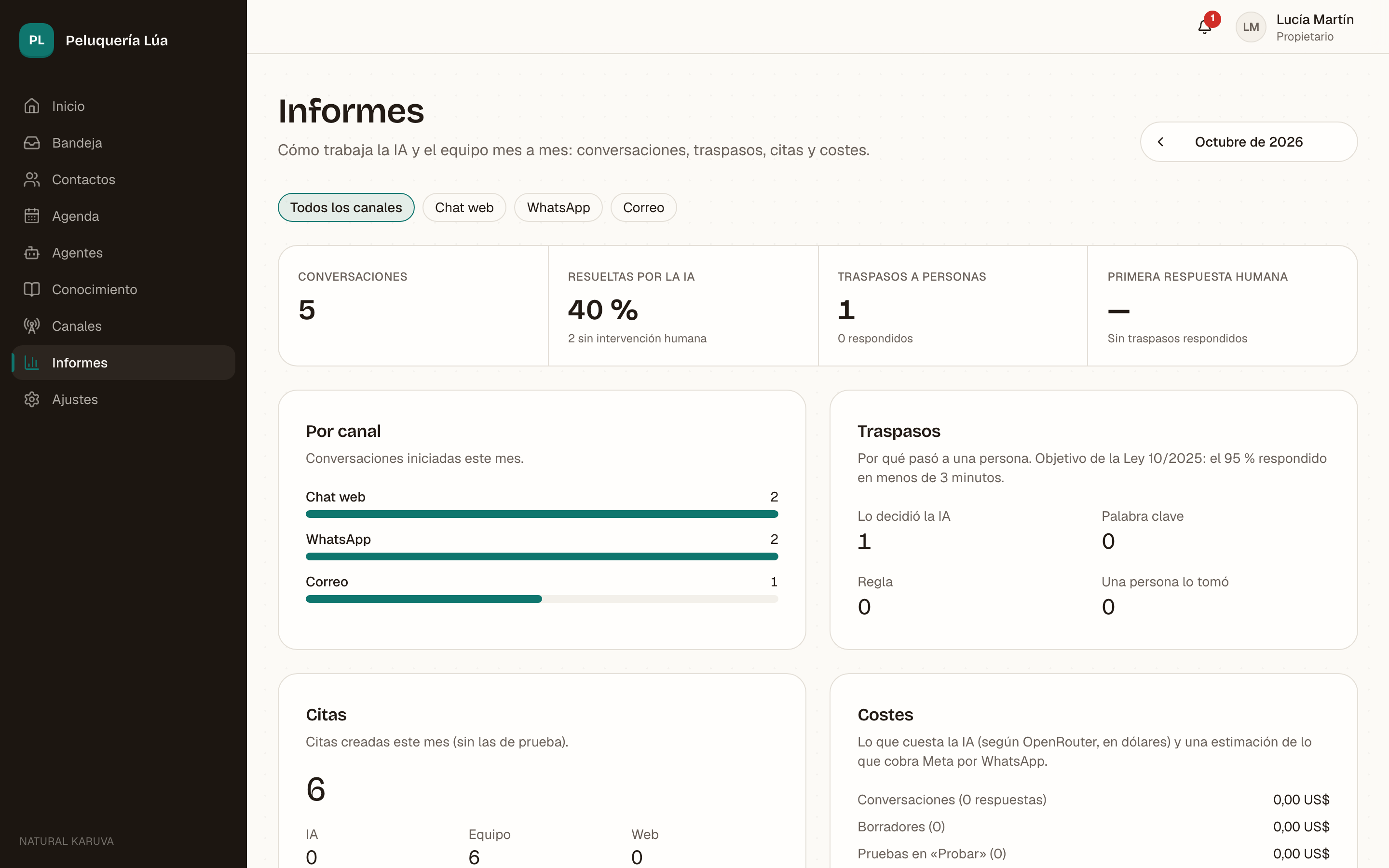Click the "0 respondidos" text
1389x868 pixels.
(875, 339)
